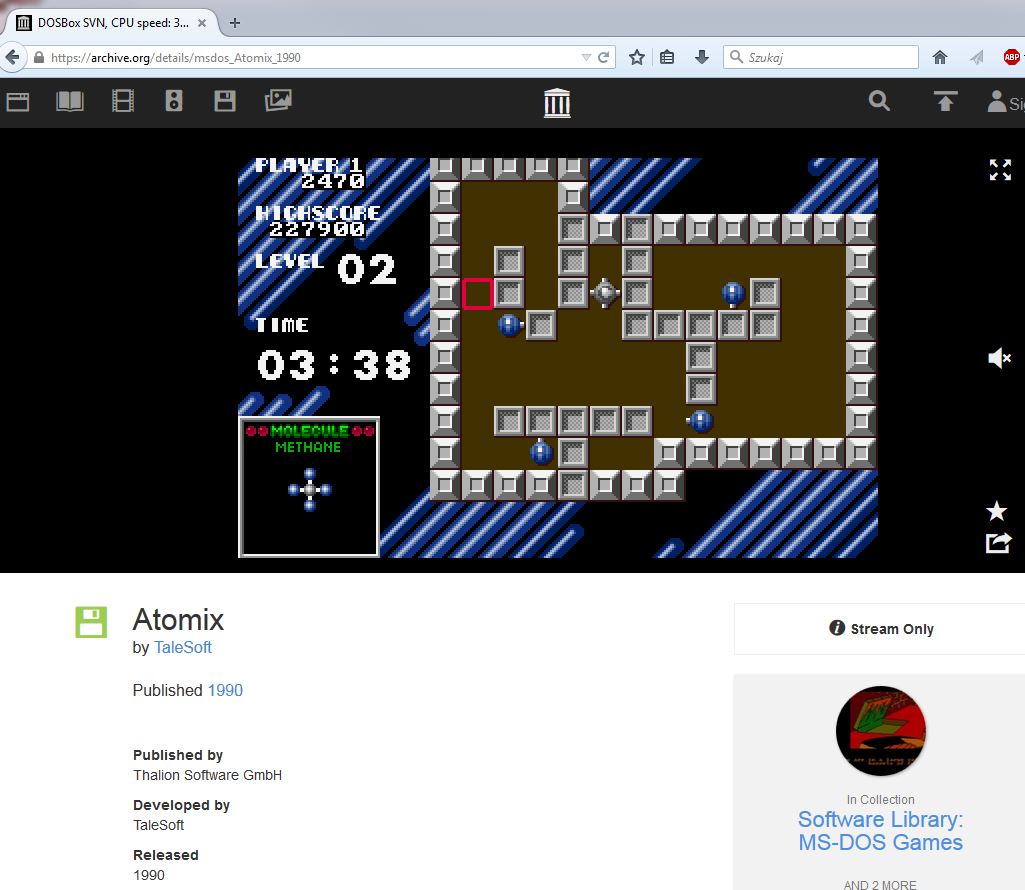Click the Stream Only info box
Screen dimensions: 1025x890
tap(880, 629)
